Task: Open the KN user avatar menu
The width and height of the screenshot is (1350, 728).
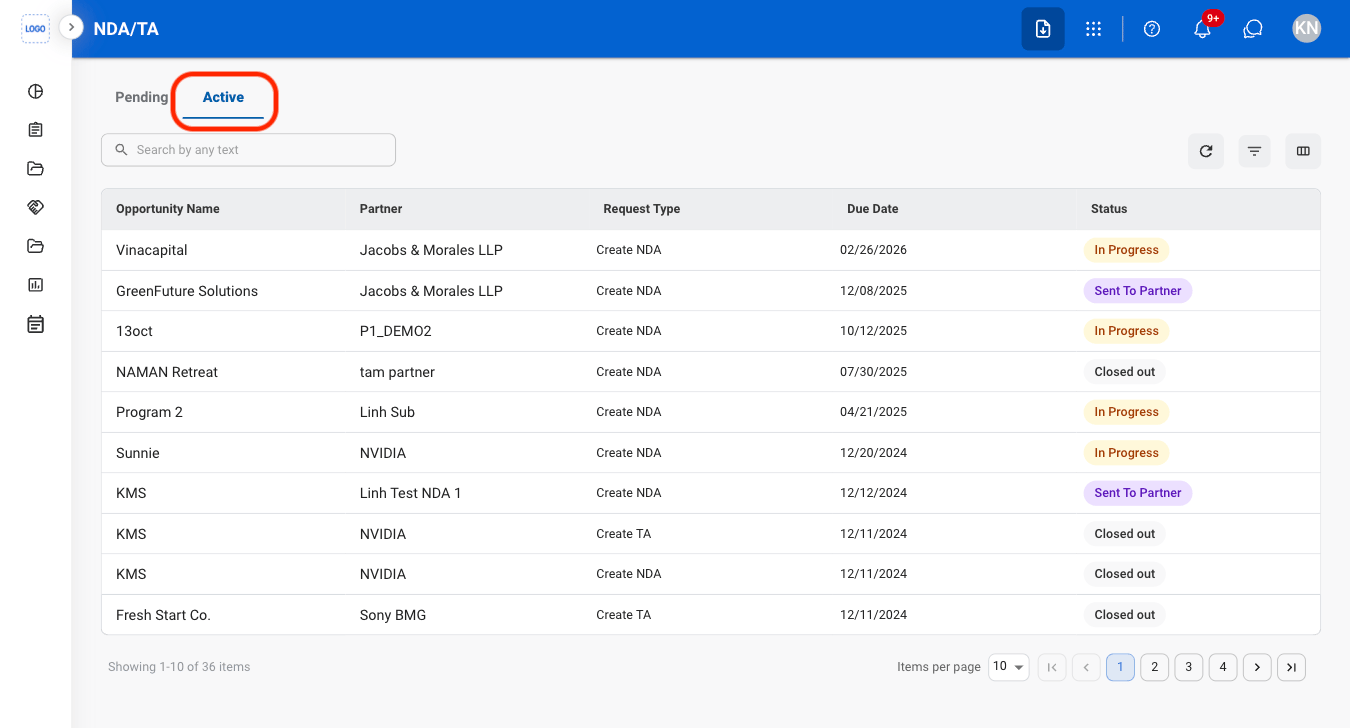Action: pos(1306,28)
